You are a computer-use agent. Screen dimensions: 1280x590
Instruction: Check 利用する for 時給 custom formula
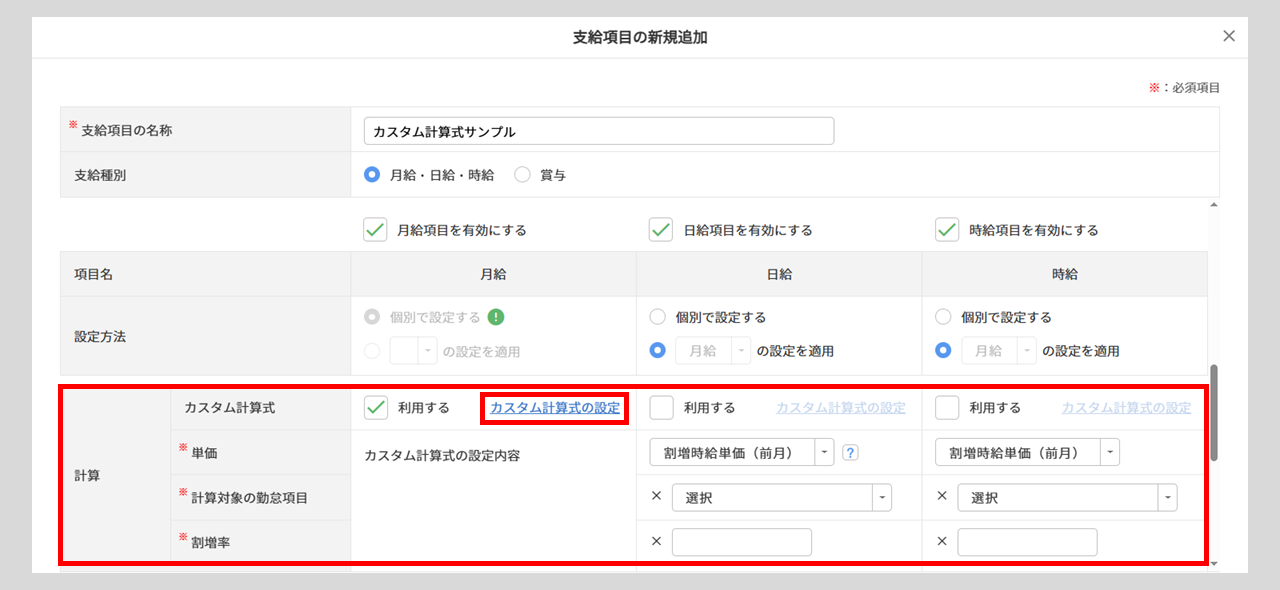[947, 407]
